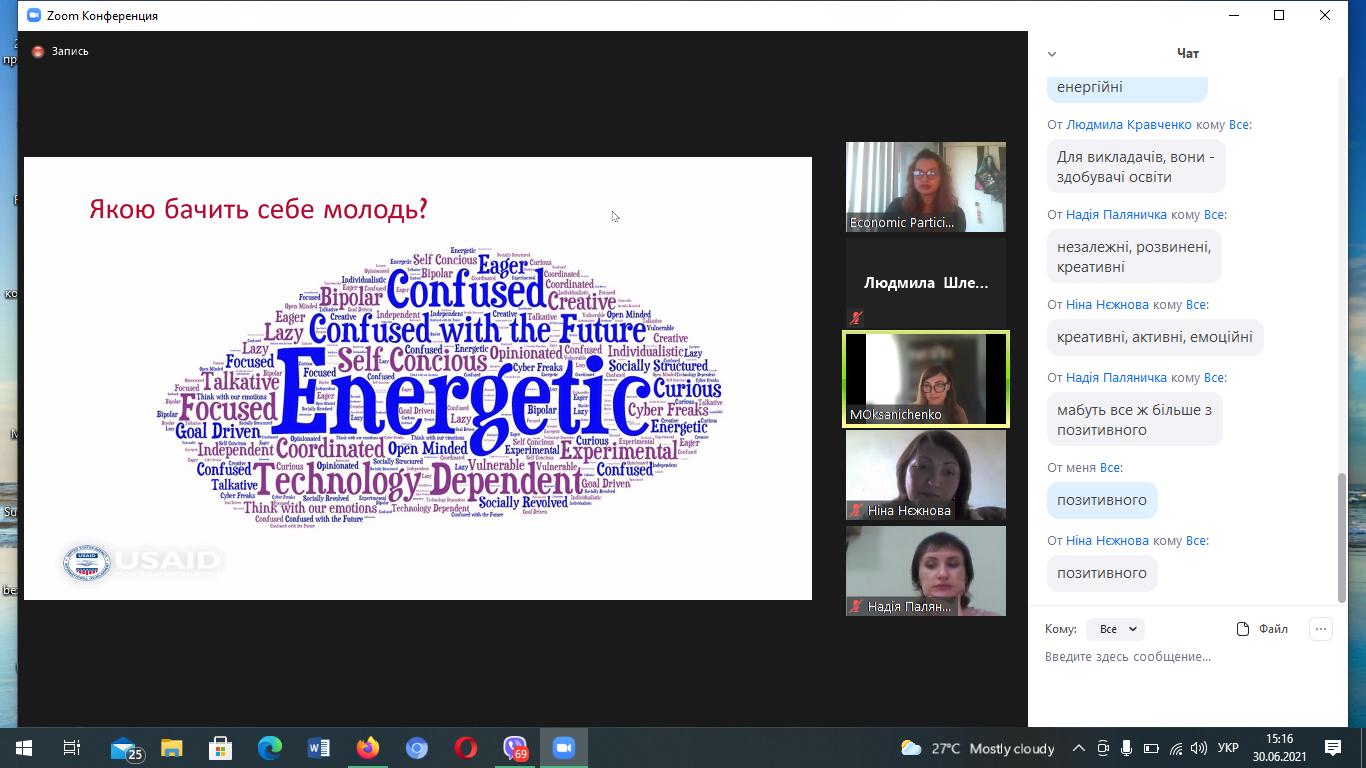This screenshot has height=768, width=1366.
Task: Click Надія Паляничка above 'незалежні, розвинені' message
Action: point(1116,215)
